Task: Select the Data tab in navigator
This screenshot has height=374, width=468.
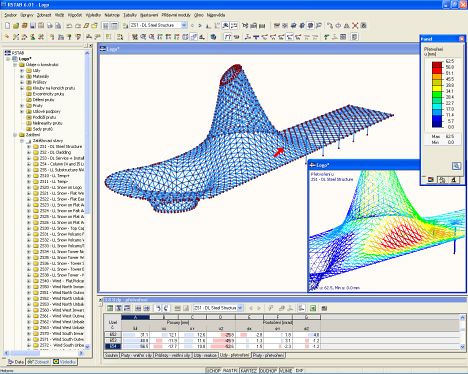Action: coord(16,362)
